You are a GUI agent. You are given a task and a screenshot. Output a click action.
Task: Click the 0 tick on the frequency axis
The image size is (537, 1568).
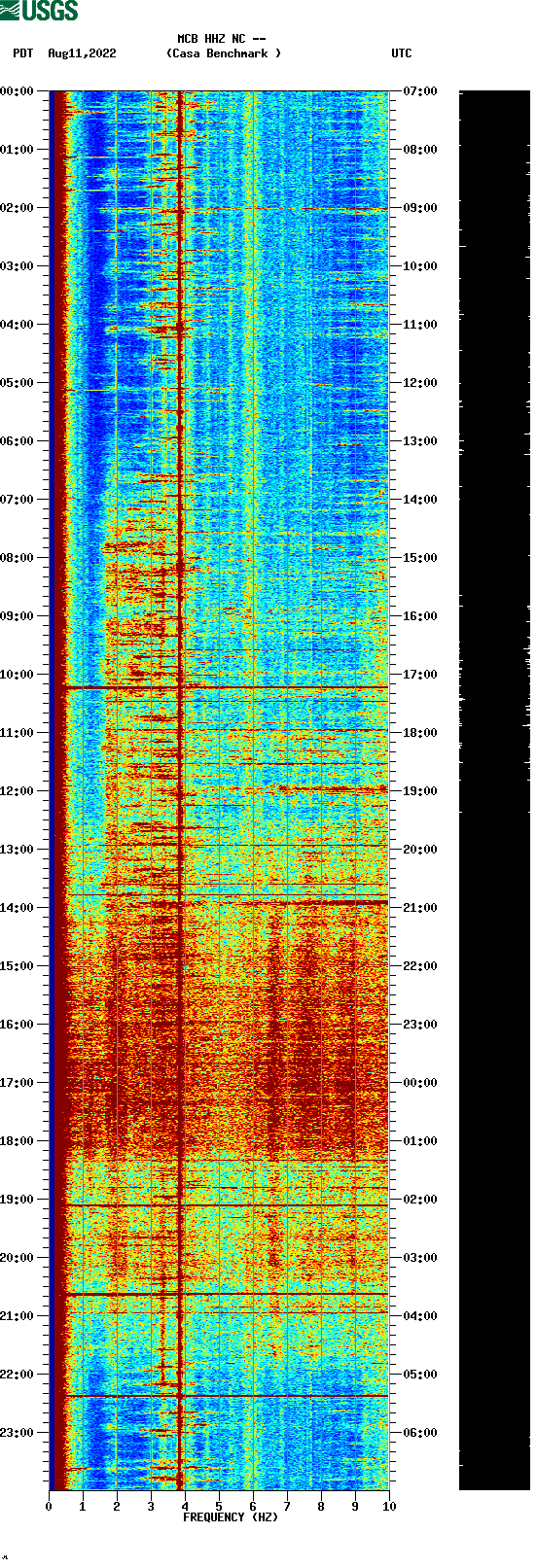(49, 1507)
